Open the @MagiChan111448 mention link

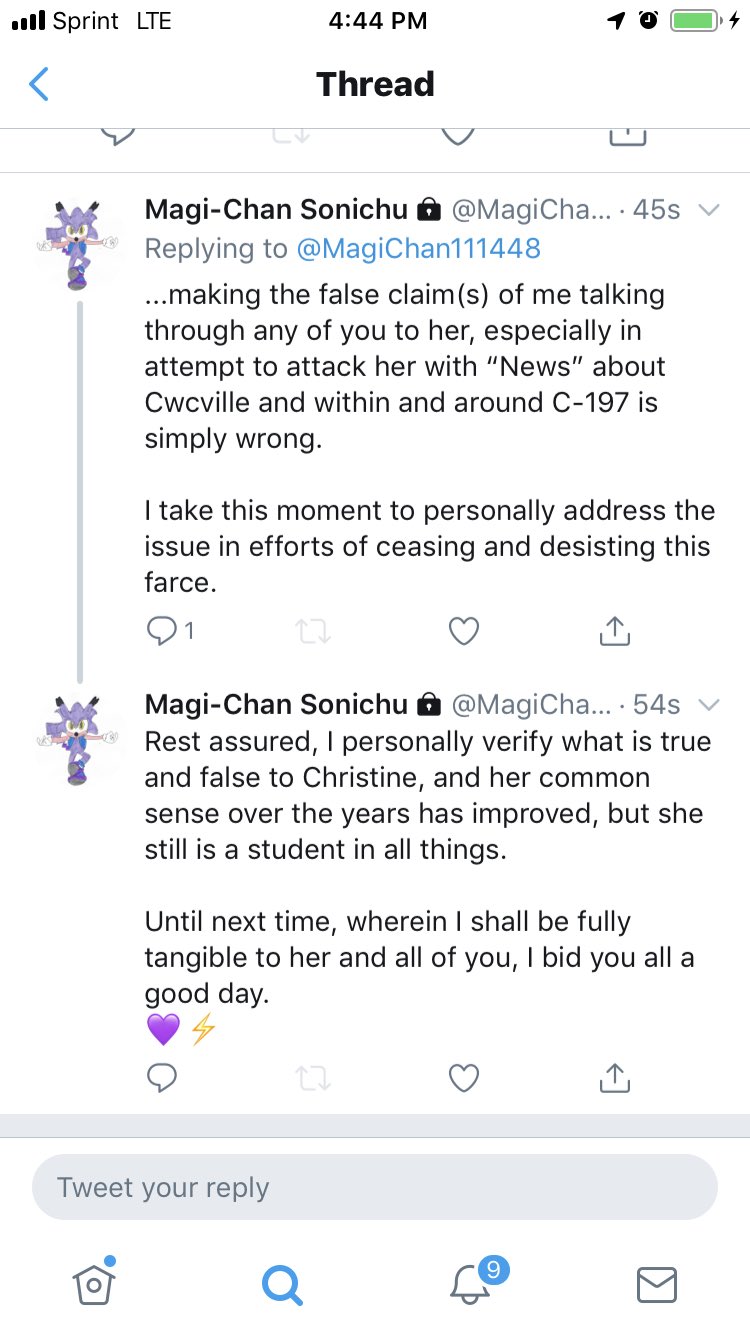[417, 248]
